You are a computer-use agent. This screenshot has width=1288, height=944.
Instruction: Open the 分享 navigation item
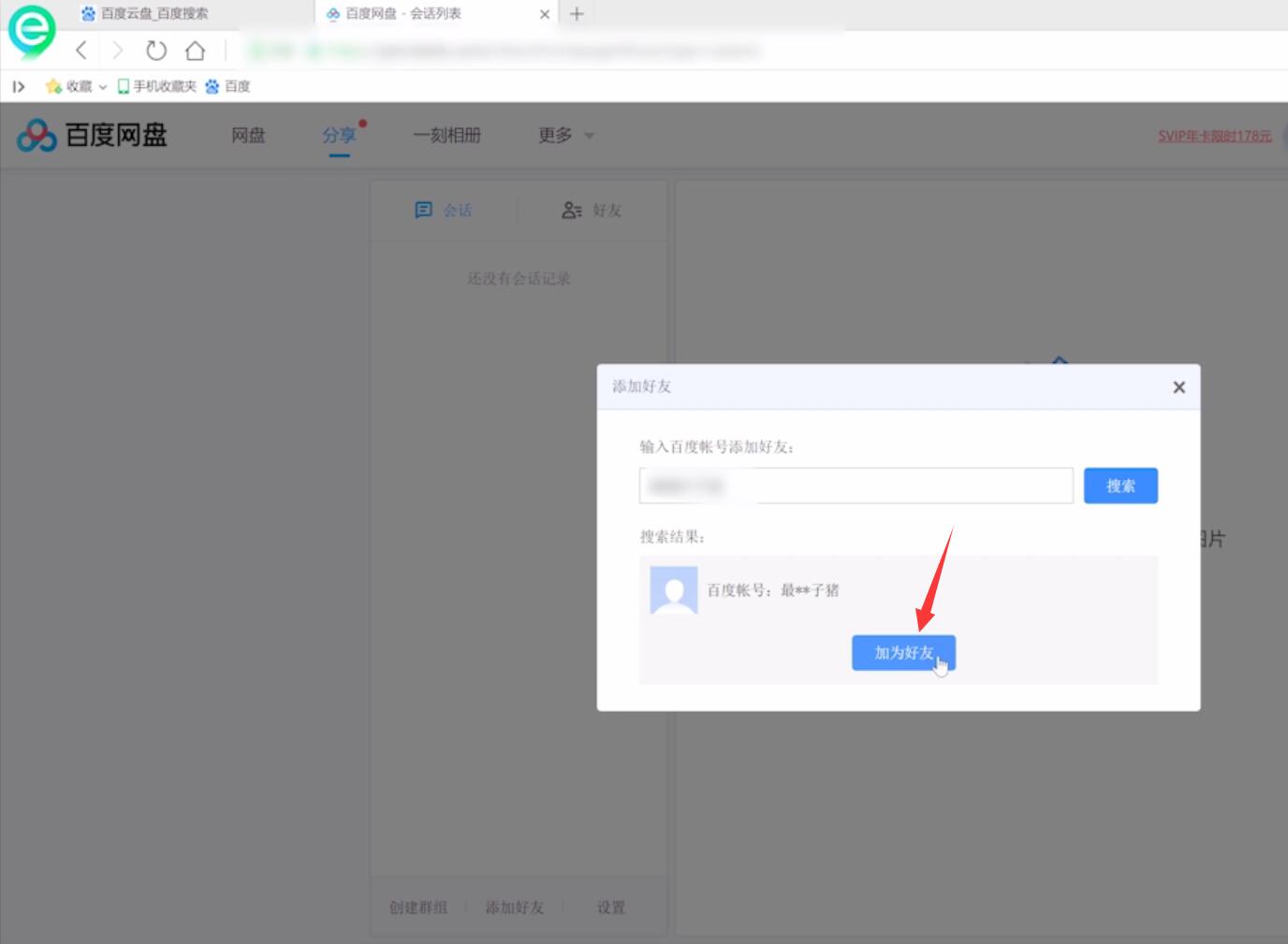339,135
